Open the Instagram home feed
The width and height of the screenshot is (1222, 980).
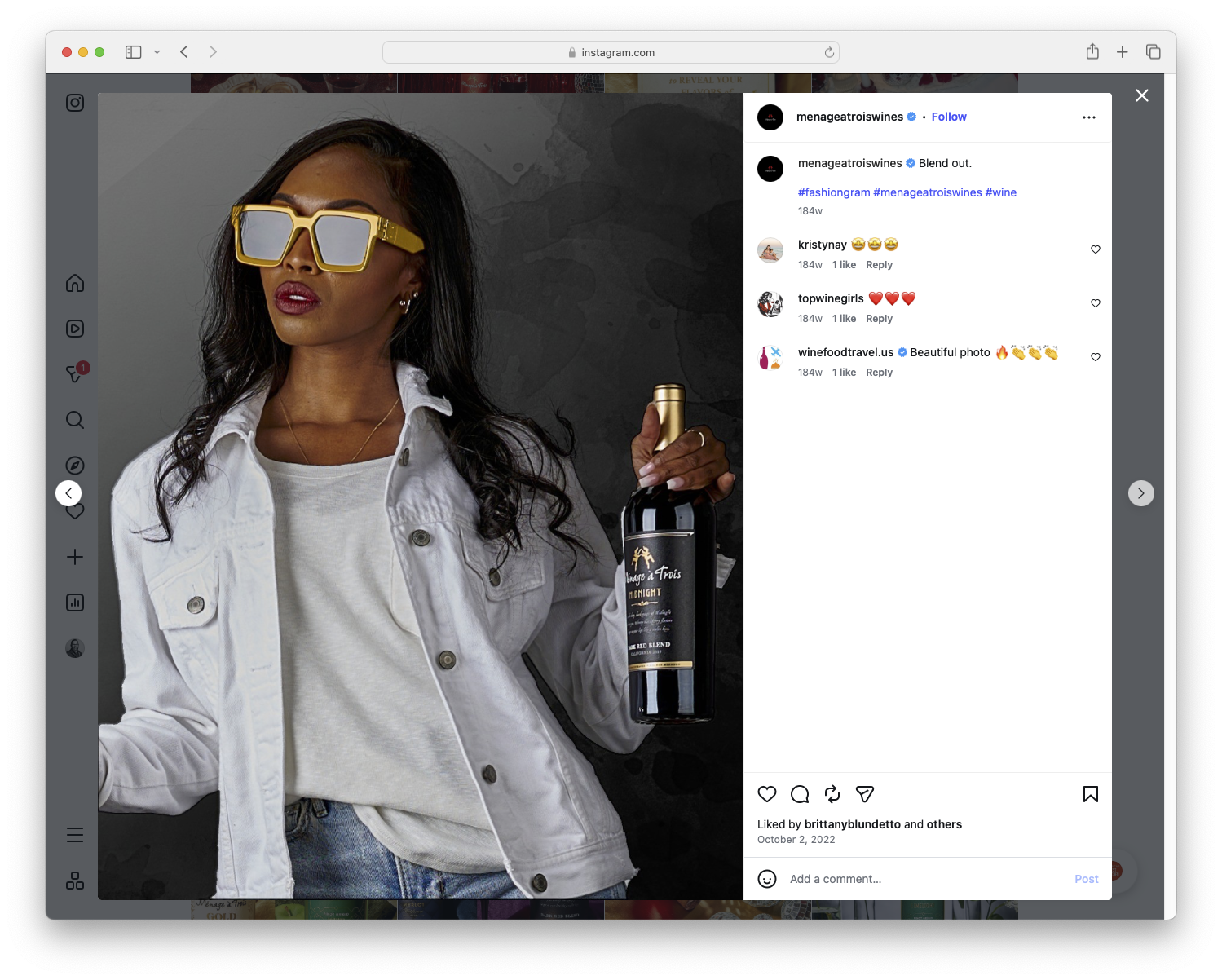(x=75, y=283)
